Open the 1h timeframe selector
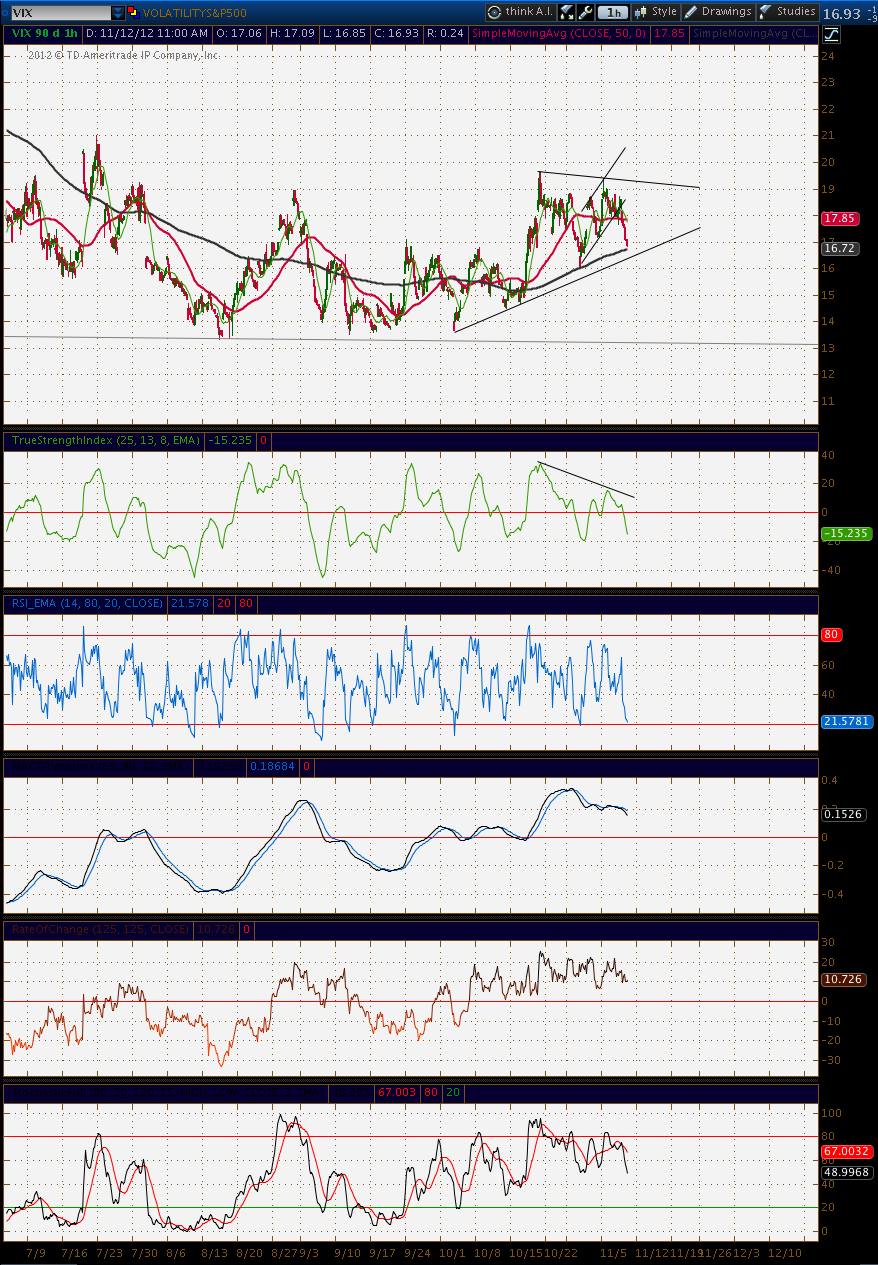This screenshot has width=878, height=1265. click(x=614, y=12)
